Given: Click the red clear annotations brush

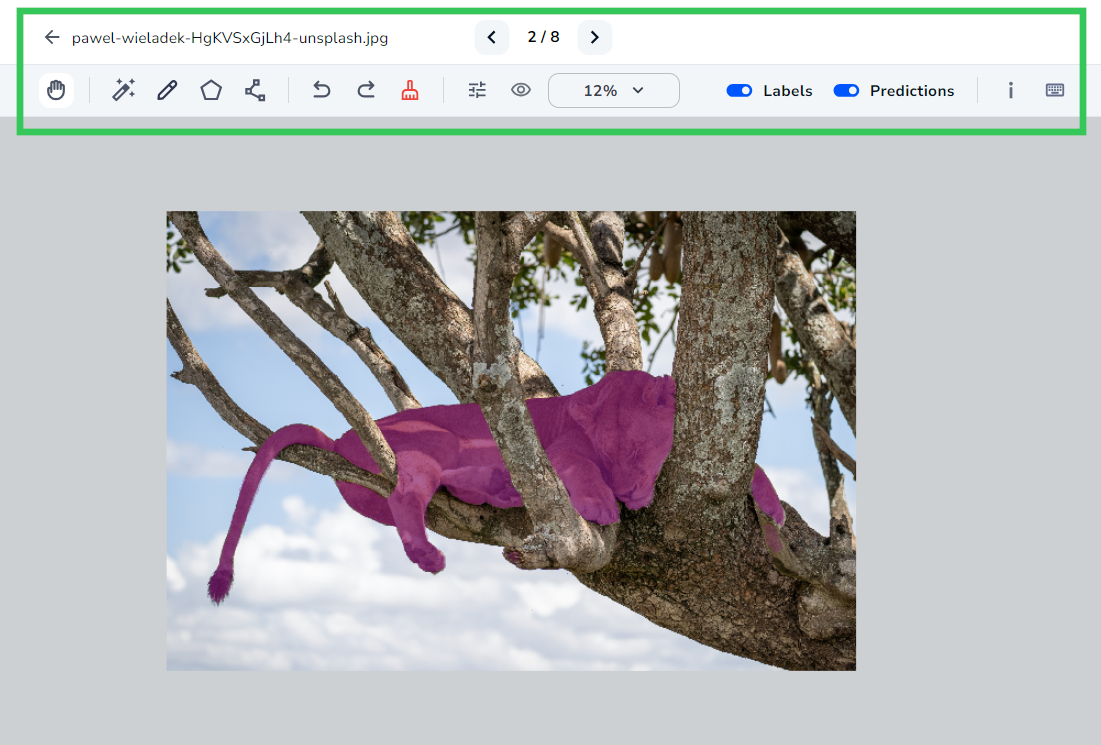Looking at the screenshot, I should (410, 90).
